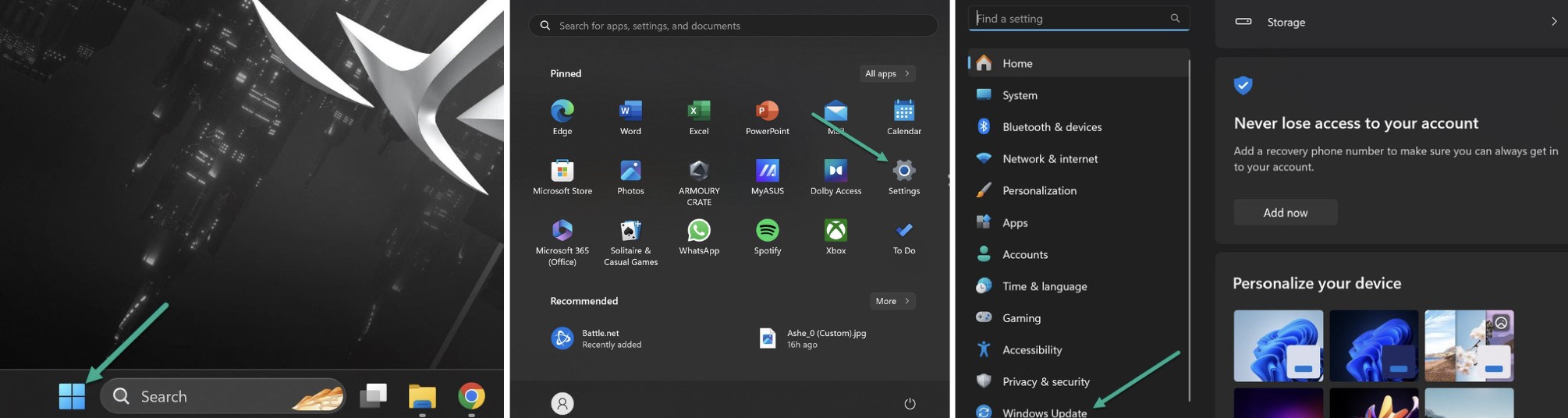1568x418 pixels.
Task: Select Personalization in the sidebar
Action: 1079,191
